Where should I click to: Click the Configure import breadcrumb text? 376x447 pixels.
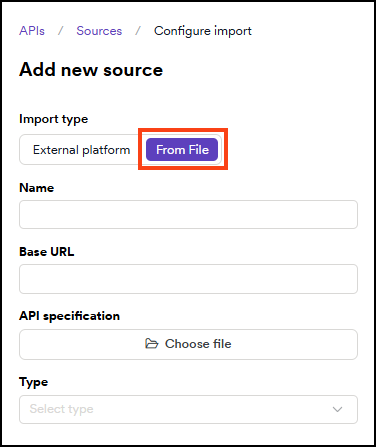click(x=203, y=31)
